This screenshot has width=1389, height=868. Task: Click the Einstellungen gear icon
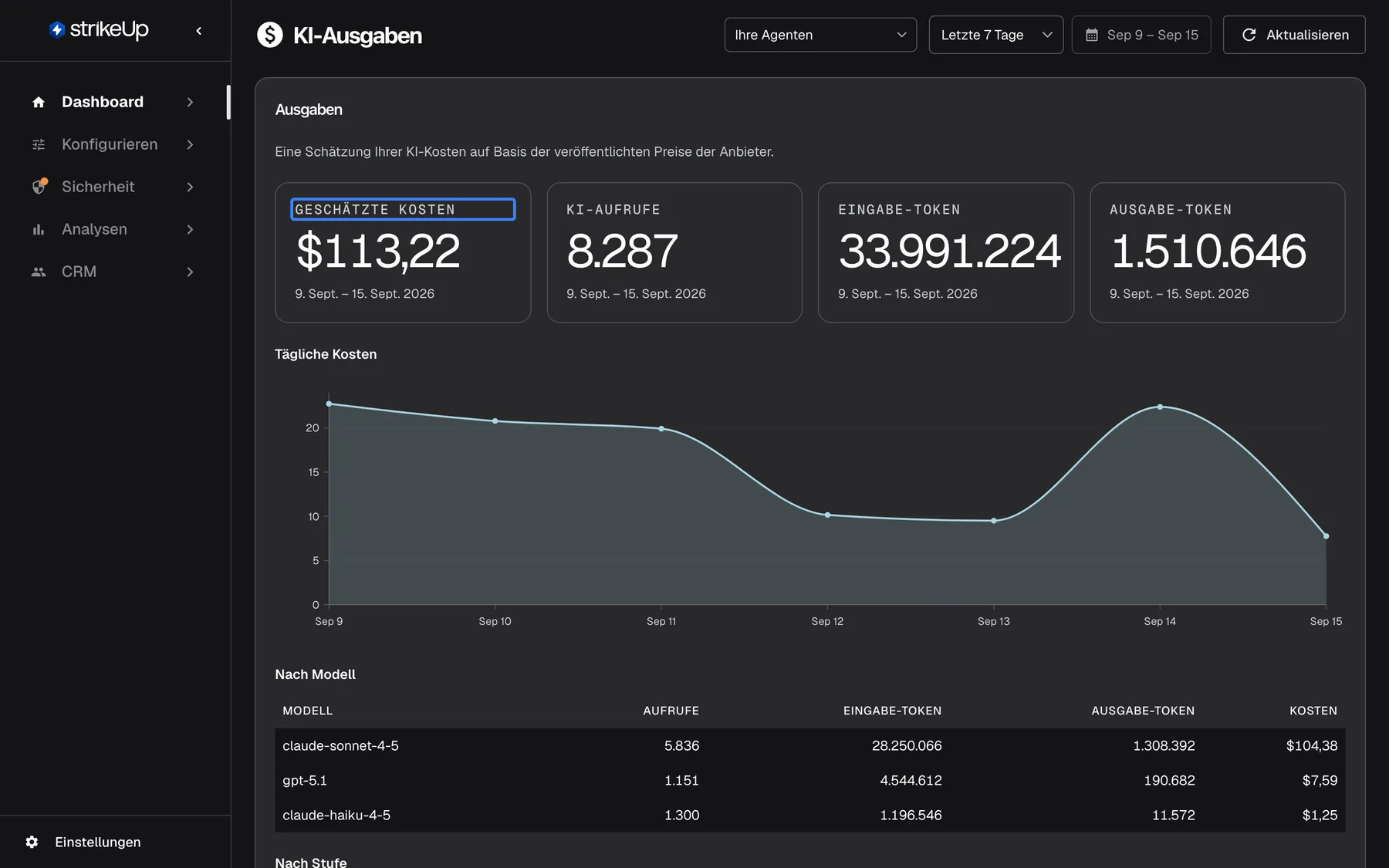coord(32,842)
